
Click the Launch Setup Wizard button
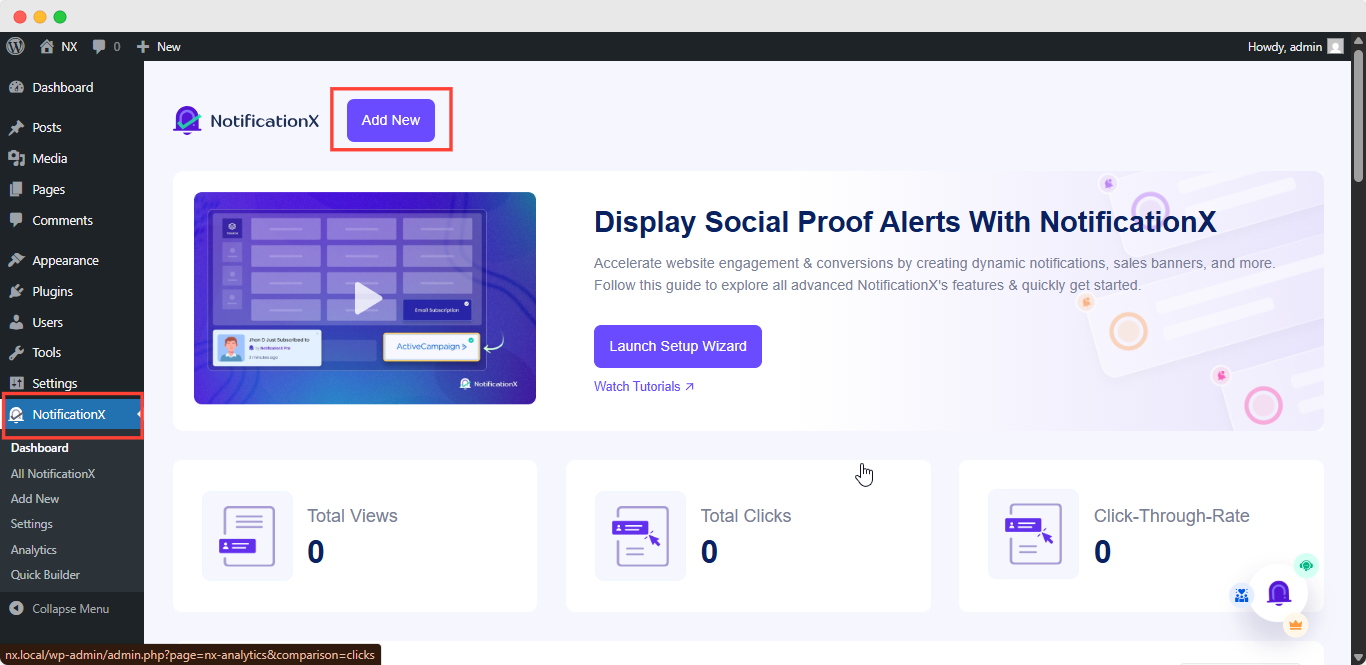pyautogui.click(x=678, y=346)
